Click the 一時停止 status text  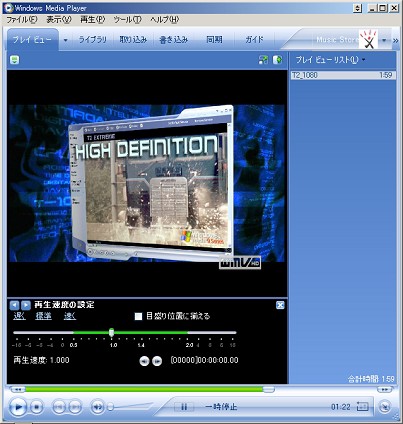click(221, 407)
